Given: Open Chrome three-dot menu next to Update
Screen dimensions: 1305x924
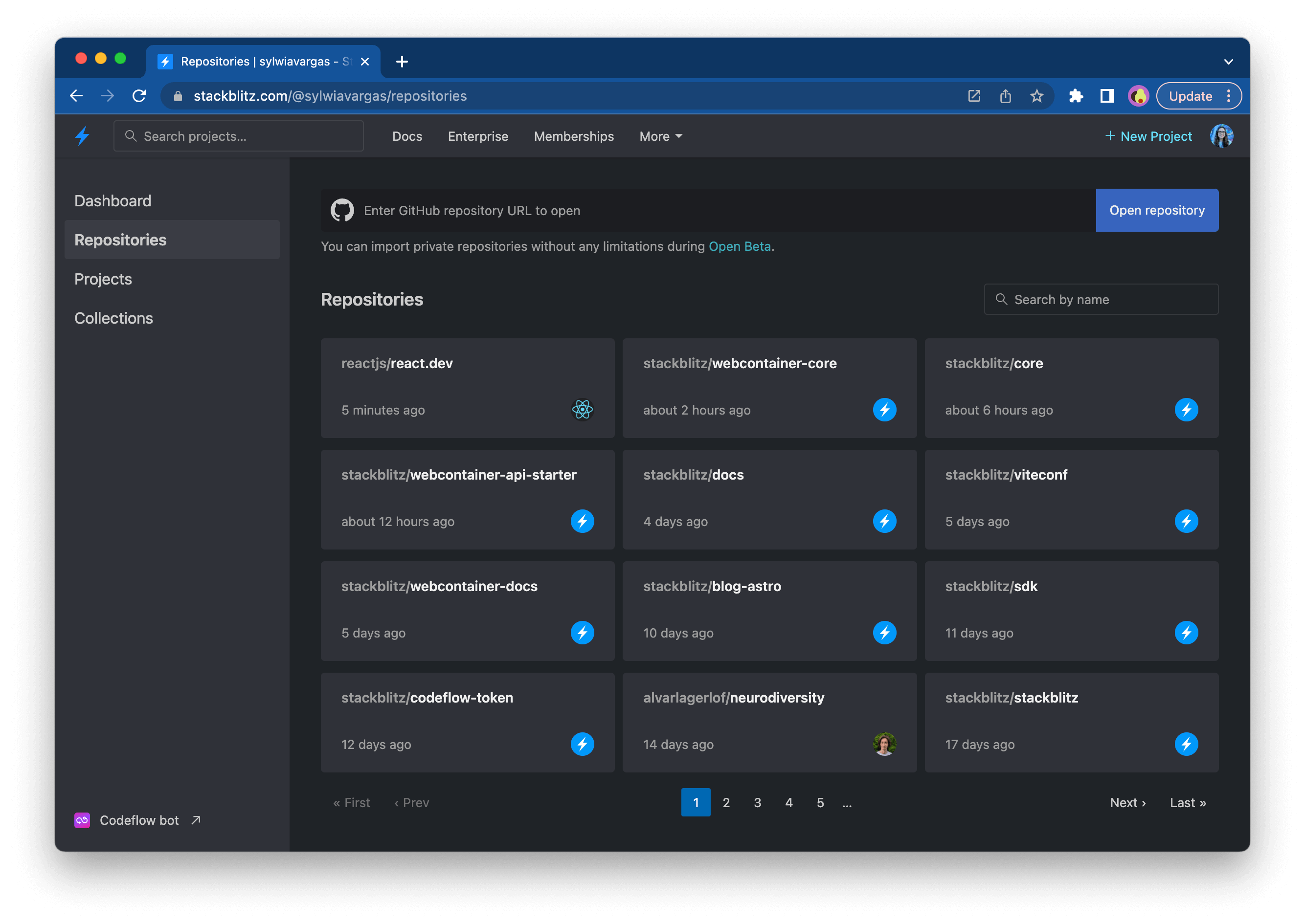Looking at the screenshot, I should tap(1229, 96).
